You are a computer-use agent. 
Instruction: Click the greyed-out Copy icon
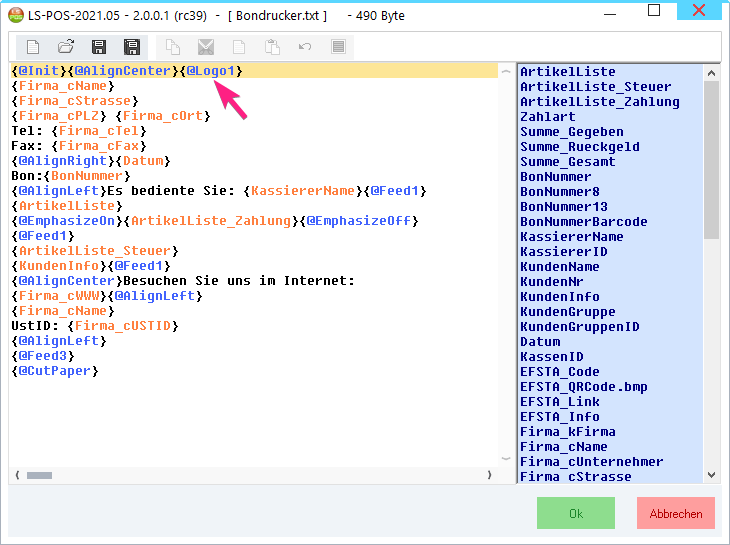pos(173,47)
